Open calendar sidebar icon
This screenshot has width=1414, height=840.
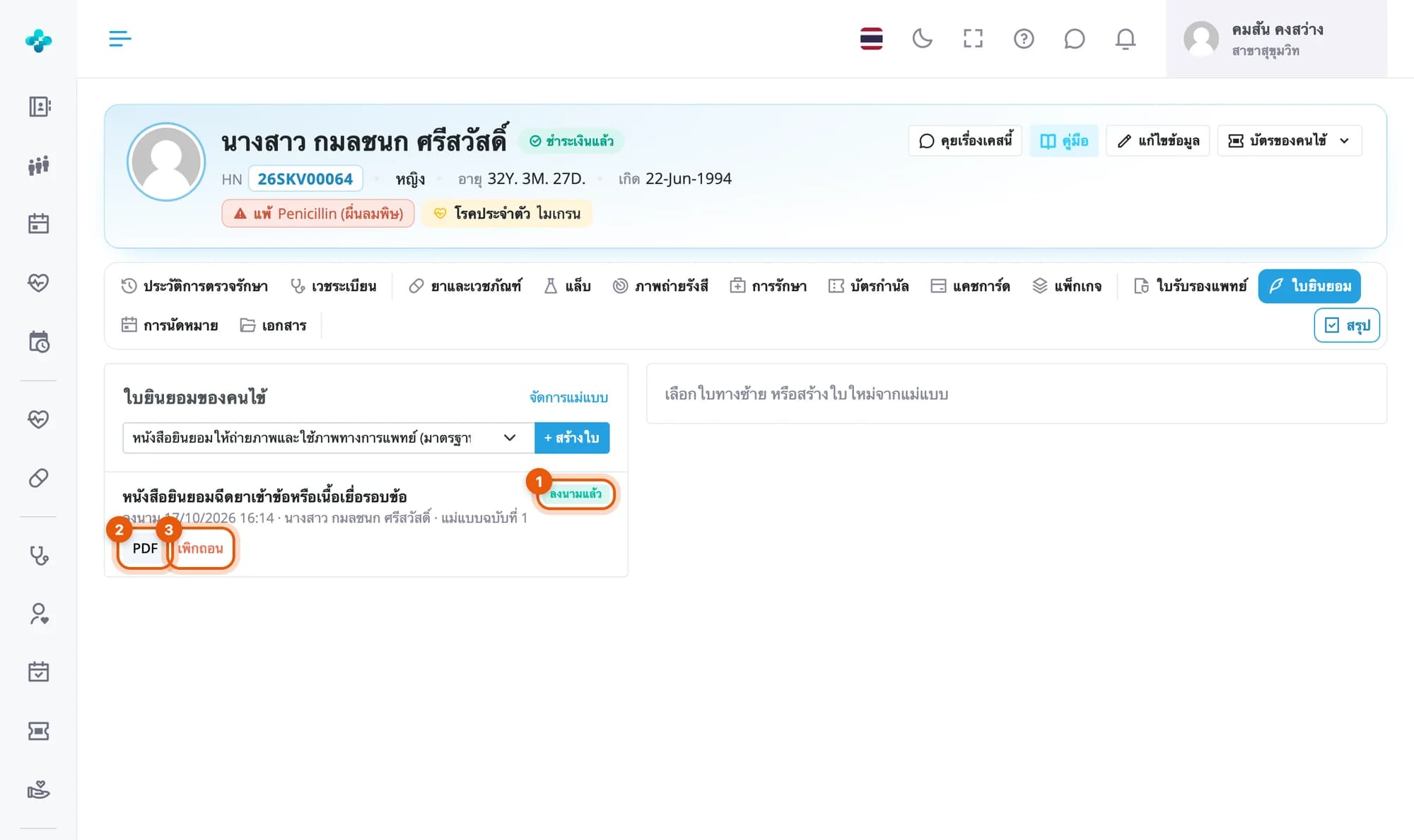pos(39,224)
